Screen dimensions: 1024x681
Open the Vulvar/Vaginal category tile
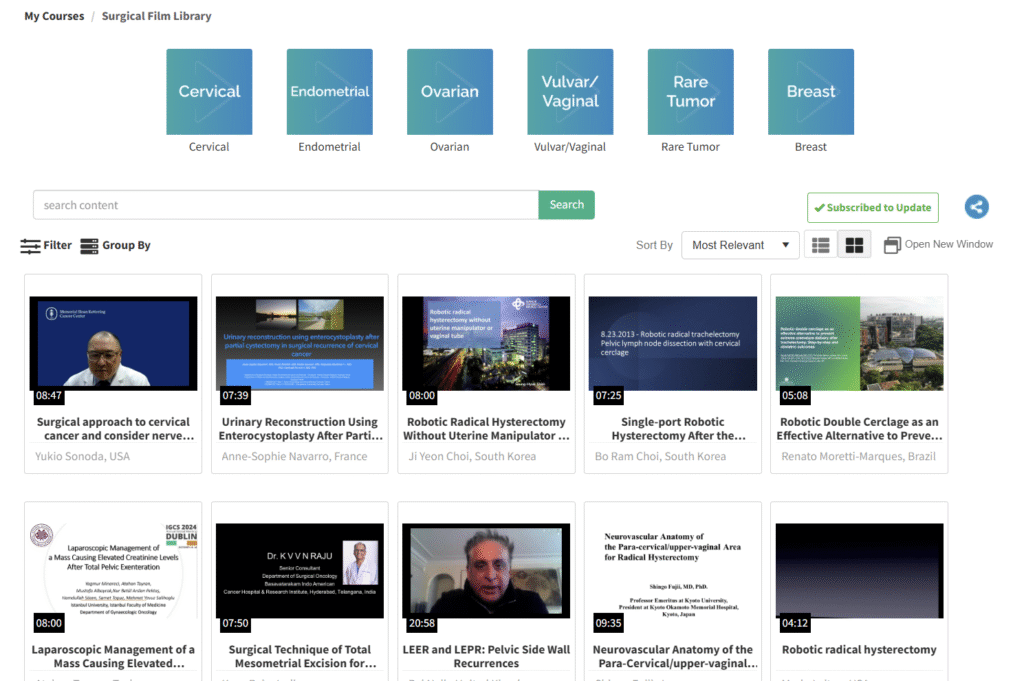coord(570,92)
